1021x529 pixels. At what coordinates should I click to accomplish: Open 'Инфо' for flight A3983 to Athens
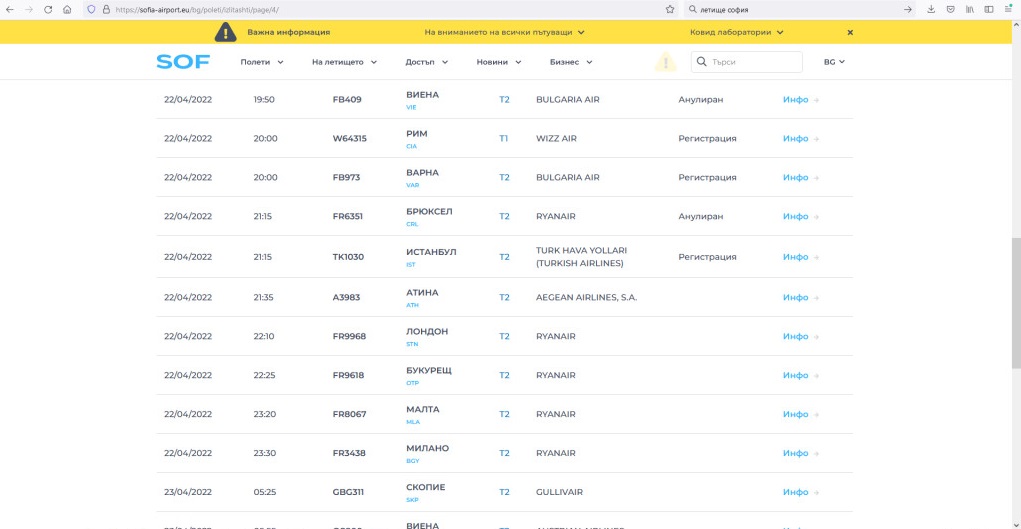(800, 297)
